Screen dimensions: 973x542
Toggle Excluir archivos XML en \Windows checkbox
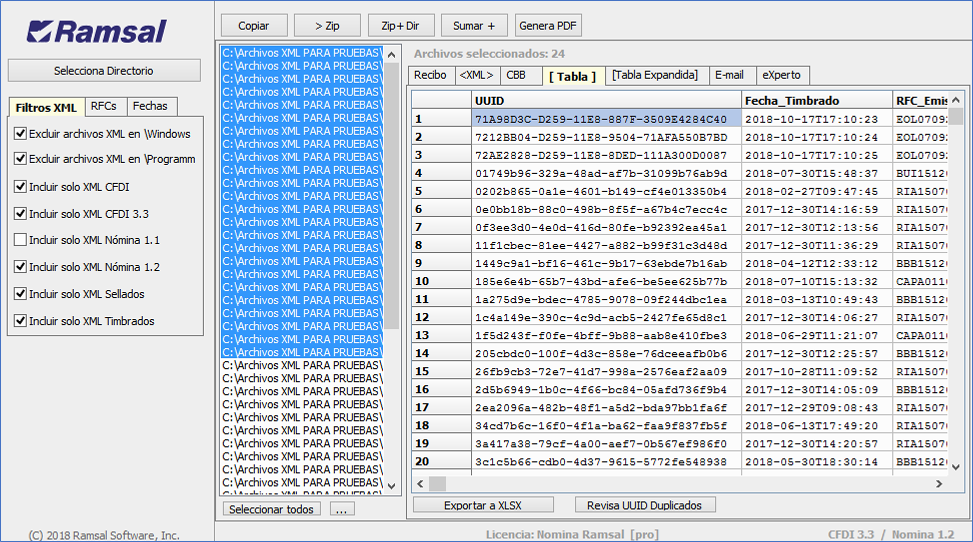(x=20, y=133)
